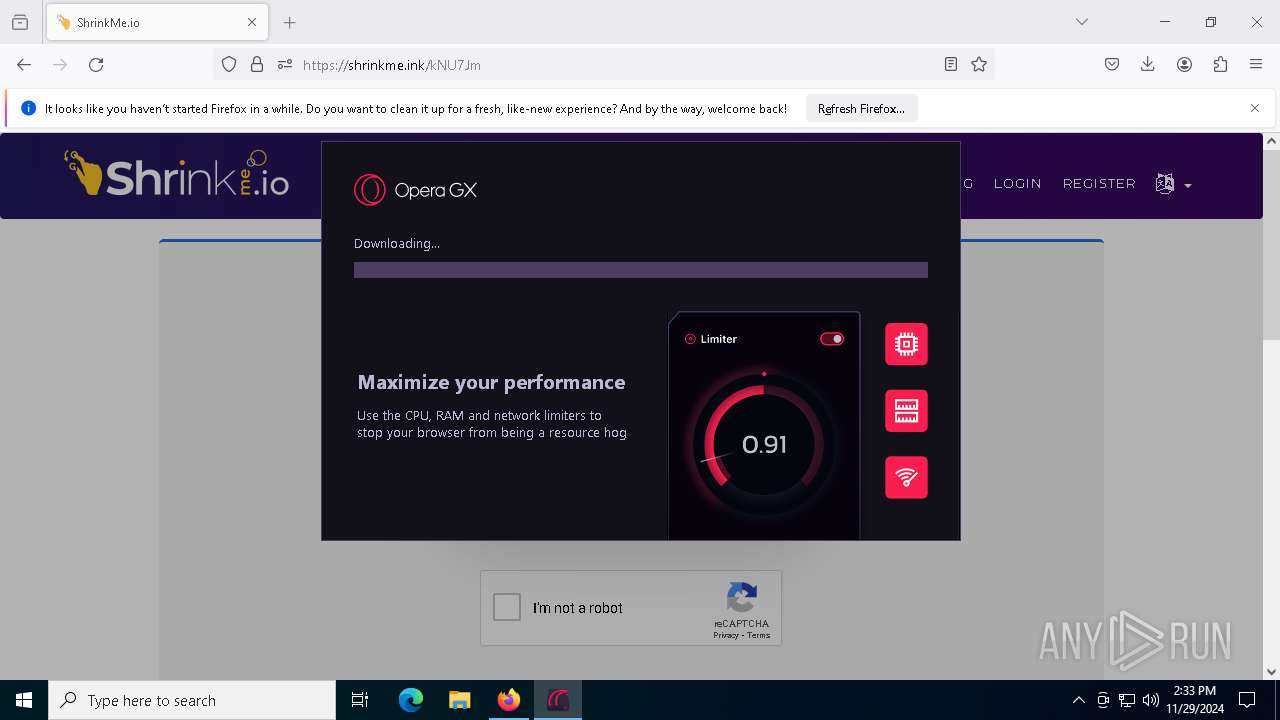This screenshot has width=1280, height=720.
Task: Open a new tab
Action: 290,22
